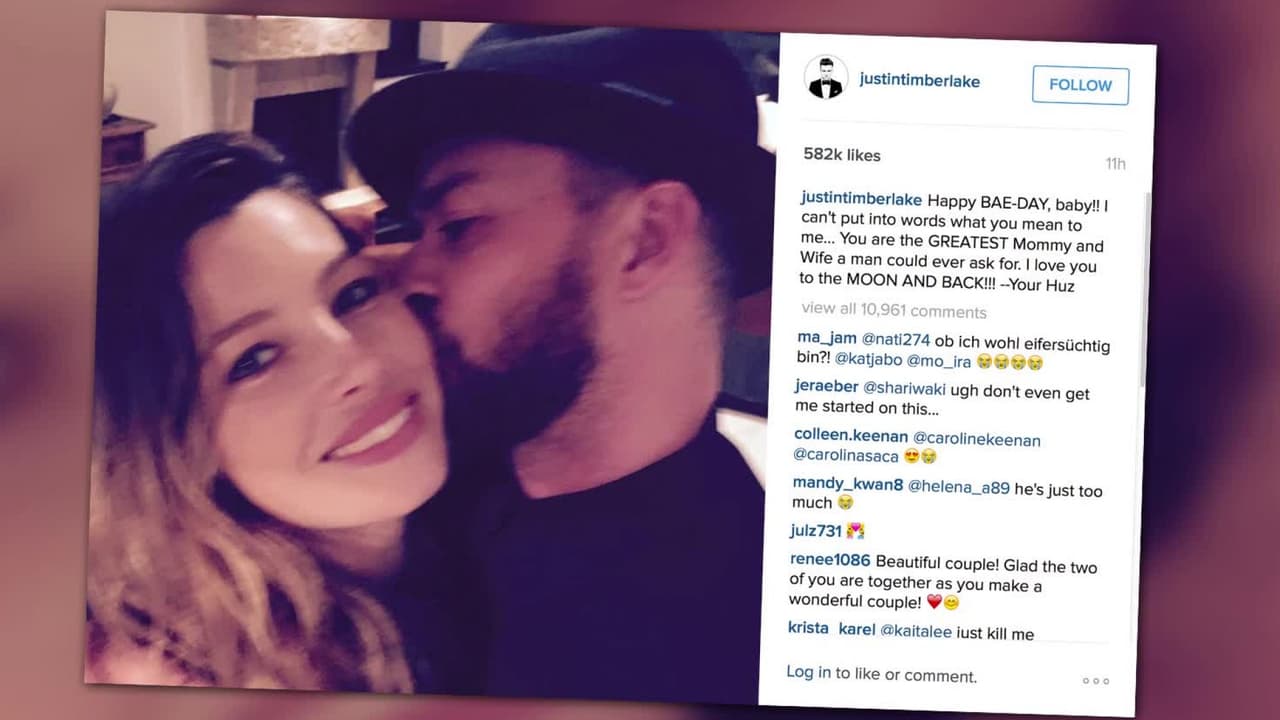Open the three-dots more options menu
Screen dimensions: 1280x720
click(x=1096, y=681)
